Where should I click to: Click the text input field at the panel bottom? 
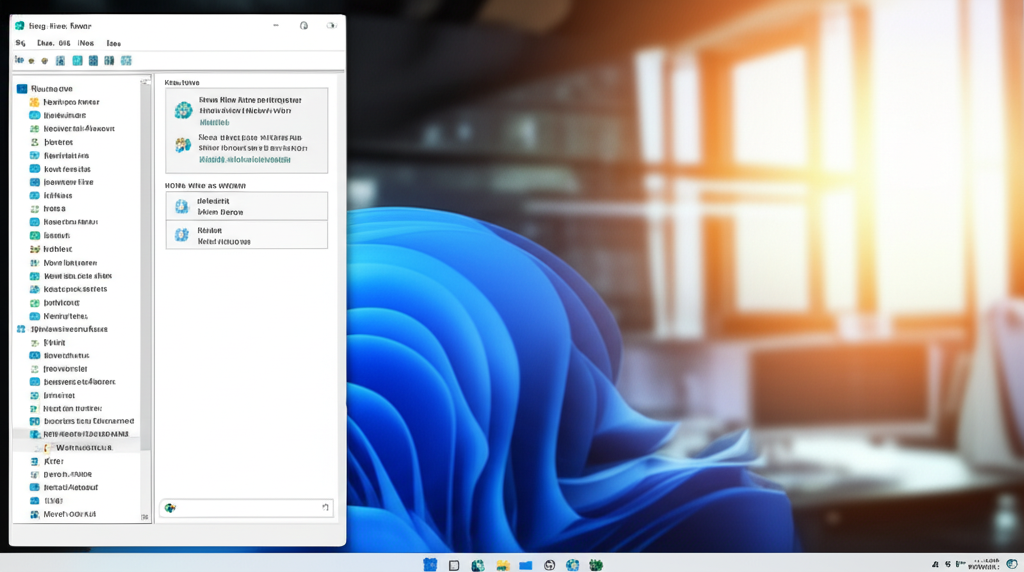pyautogui.click(x=247, y=508)
